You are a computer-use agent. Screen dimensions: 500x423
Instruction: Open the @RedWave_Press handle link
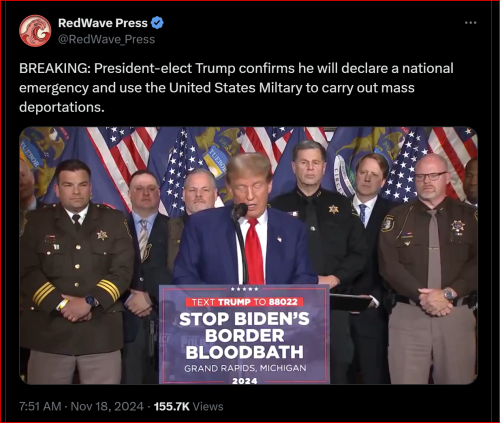click(106, 39)
